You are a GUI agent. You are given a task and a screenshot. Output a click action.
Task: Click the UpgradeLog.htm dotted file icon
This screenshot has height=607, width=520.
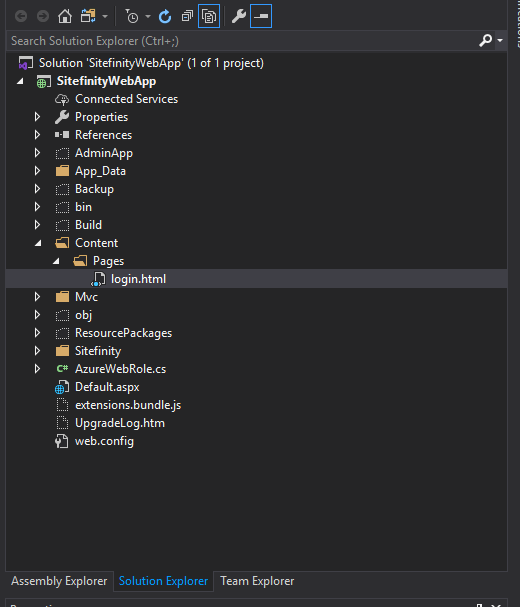point(62,423)
